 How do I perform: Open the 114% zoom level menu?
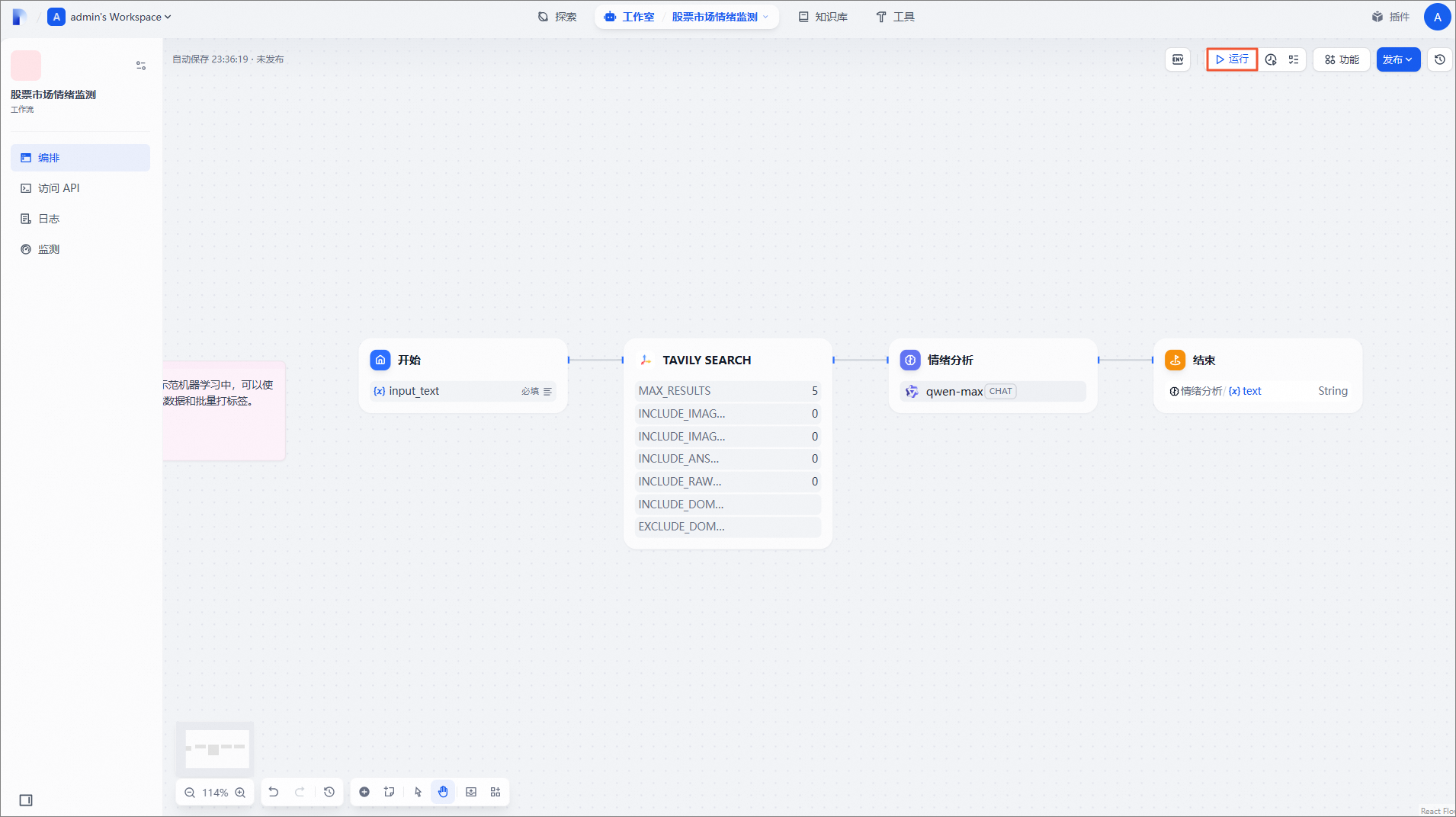(215, 793)
